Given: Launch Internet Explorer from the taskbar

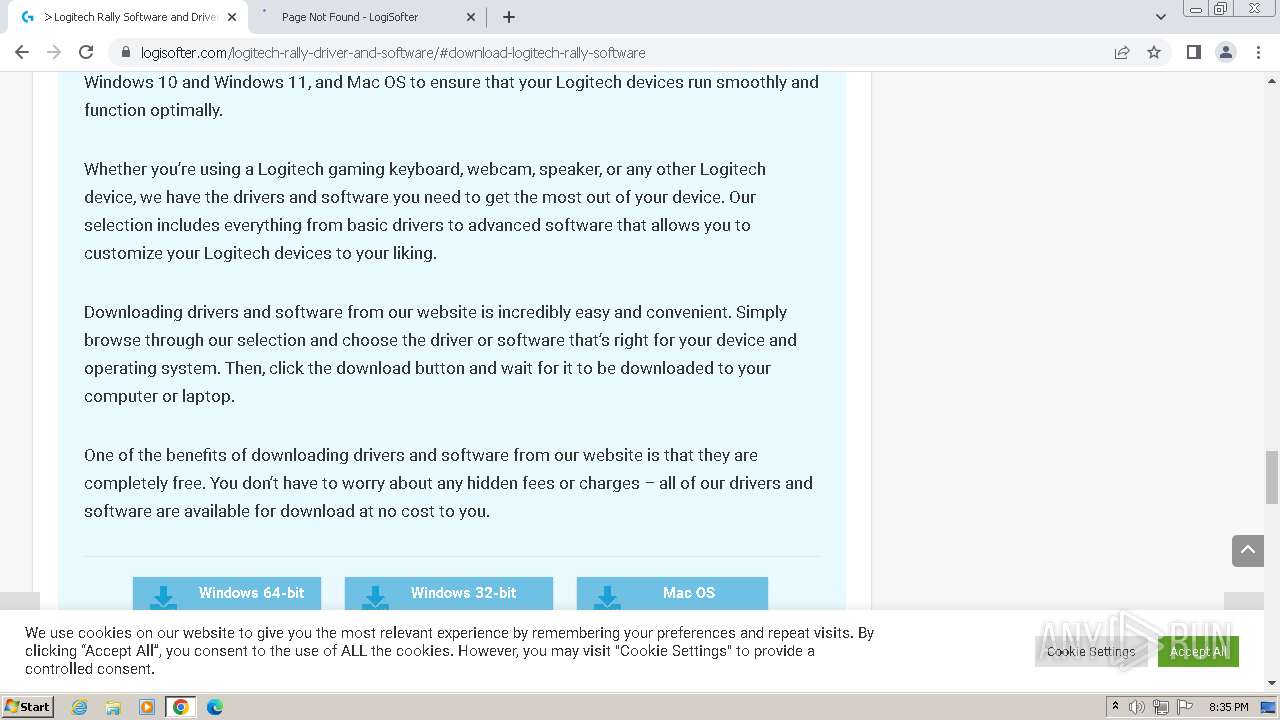Looking at the screenshot, I should point(80,707).
